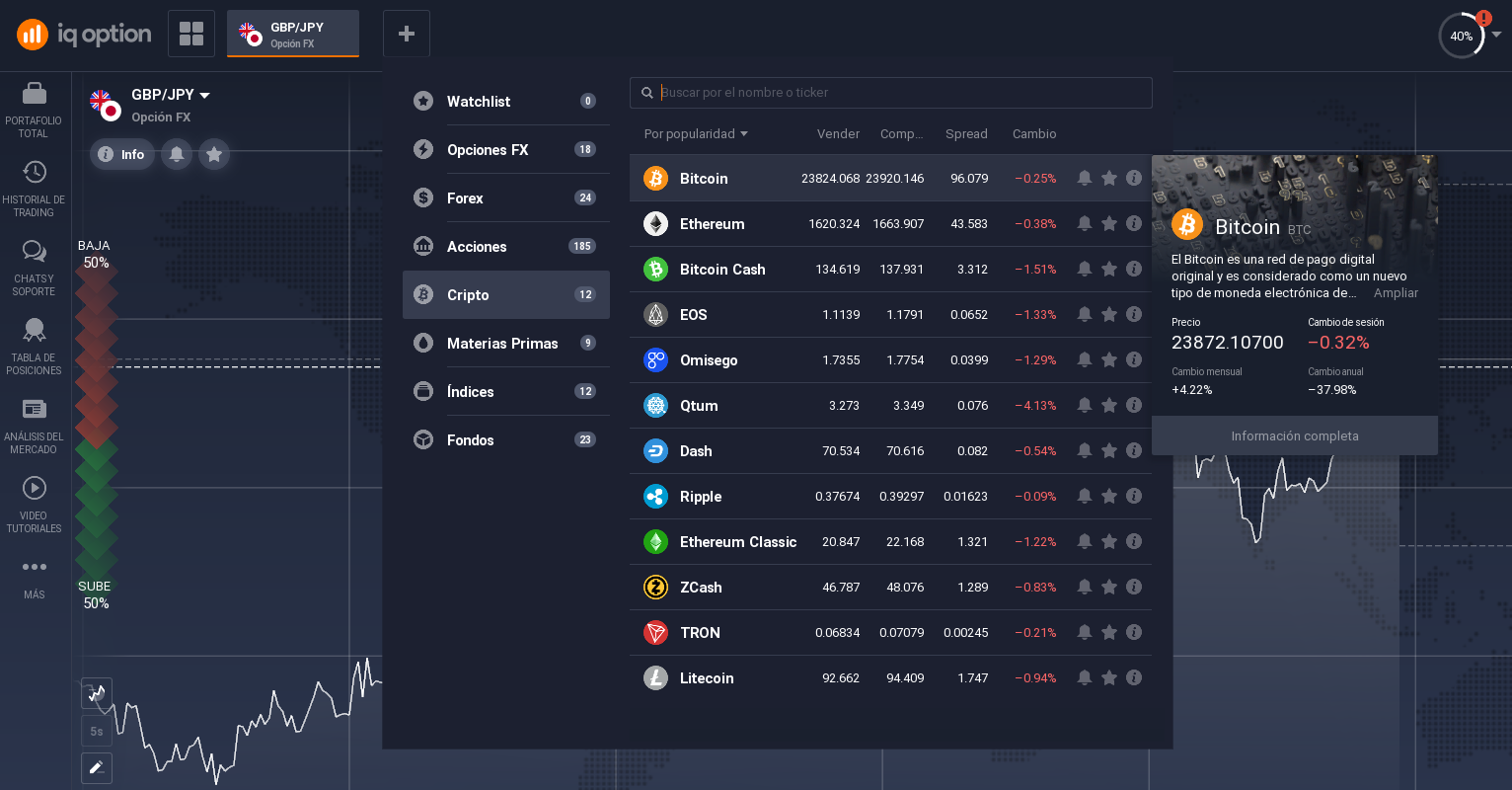Toggle favorite star for Ethereum

point(1109,224)
